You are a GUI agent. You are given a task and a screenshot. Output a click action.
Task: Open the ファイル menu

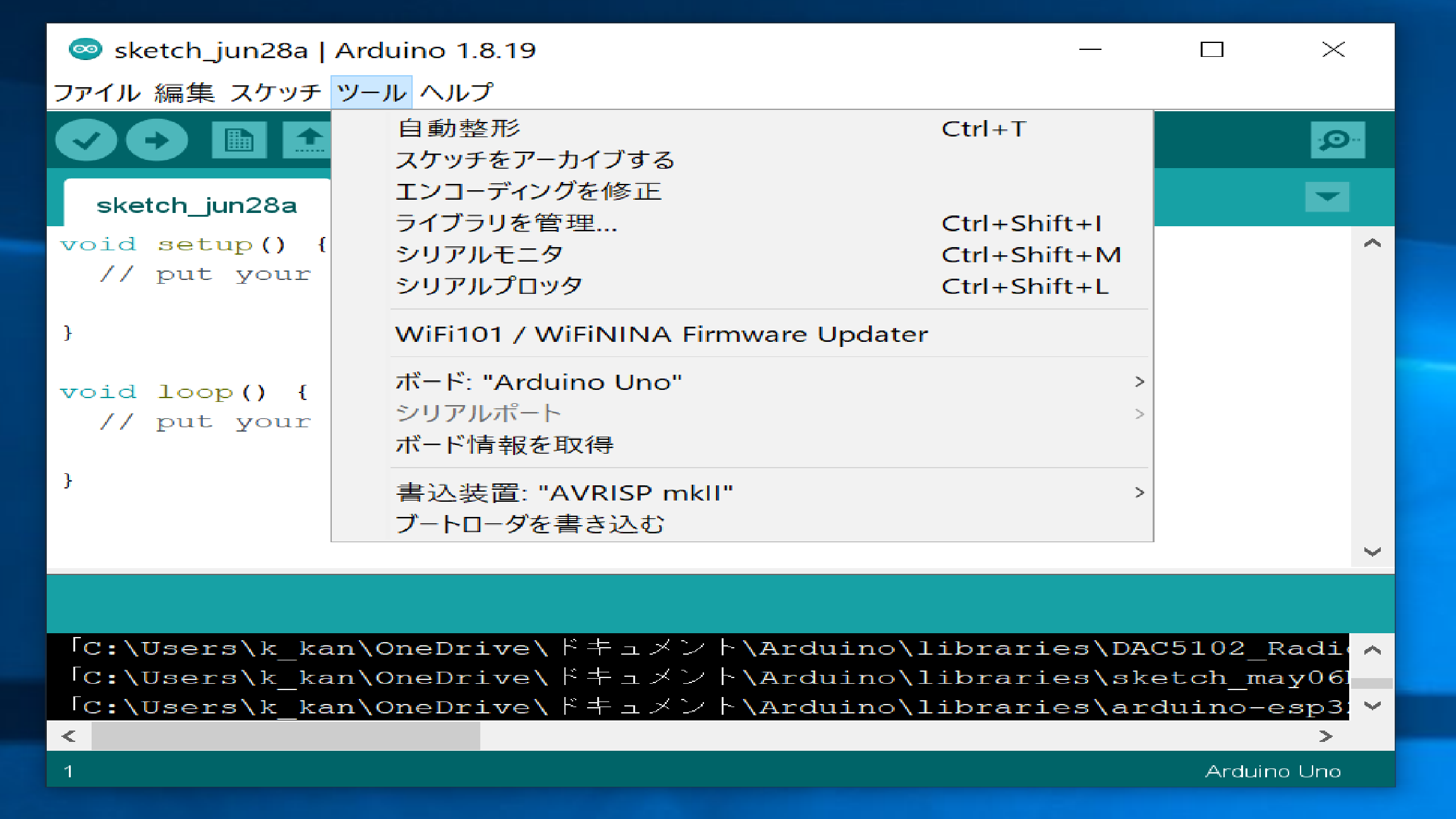(97, 93)
